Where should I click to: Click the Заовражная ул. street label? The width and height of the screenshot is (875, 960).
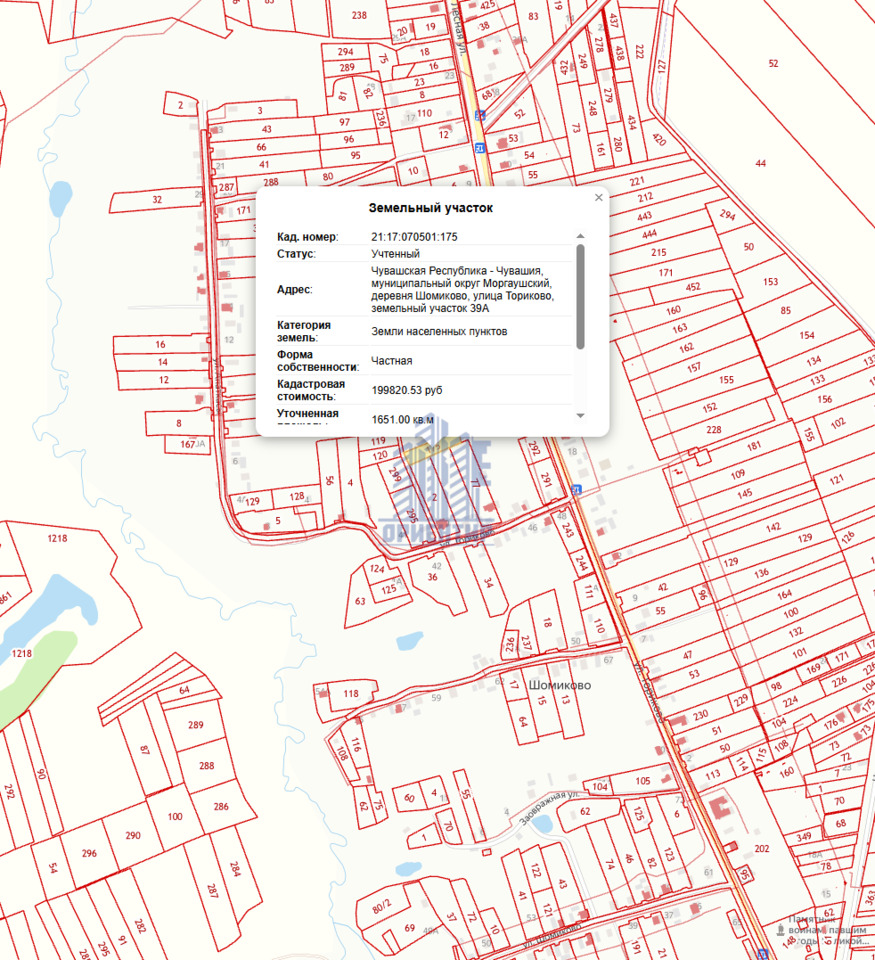pos(549,806)
